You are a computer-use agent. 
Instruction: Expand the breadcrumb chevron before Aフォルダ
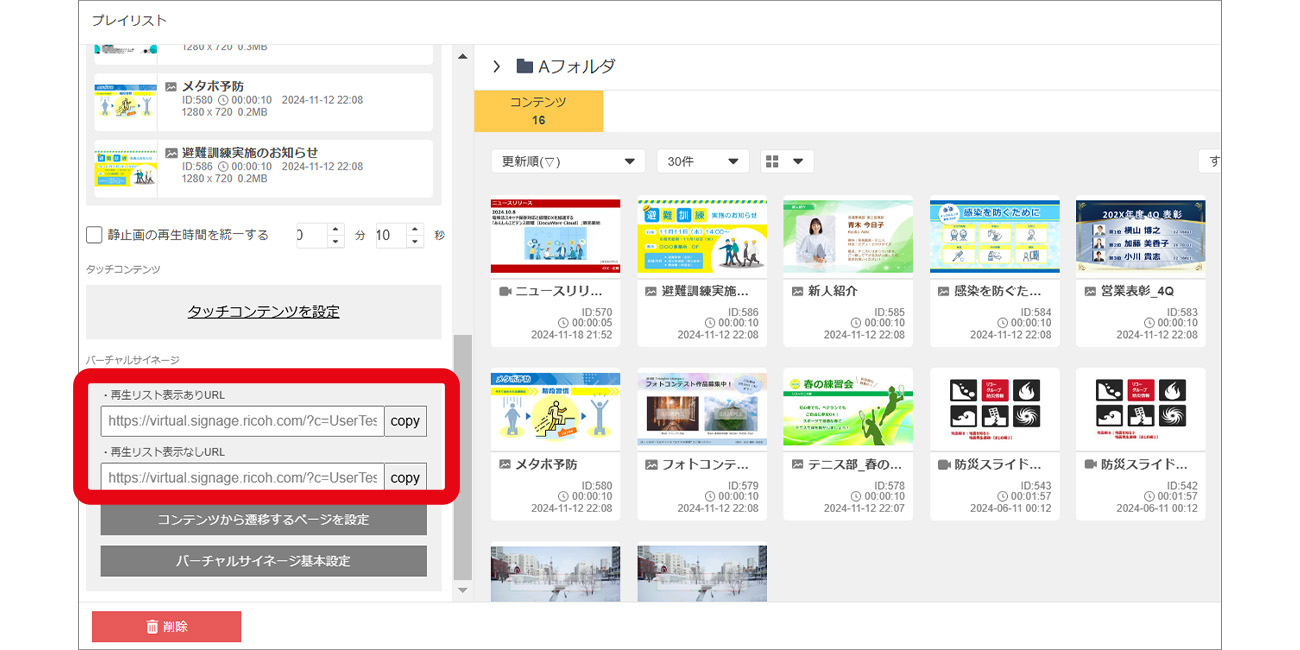pyautogui.click(x=496, y=67)
